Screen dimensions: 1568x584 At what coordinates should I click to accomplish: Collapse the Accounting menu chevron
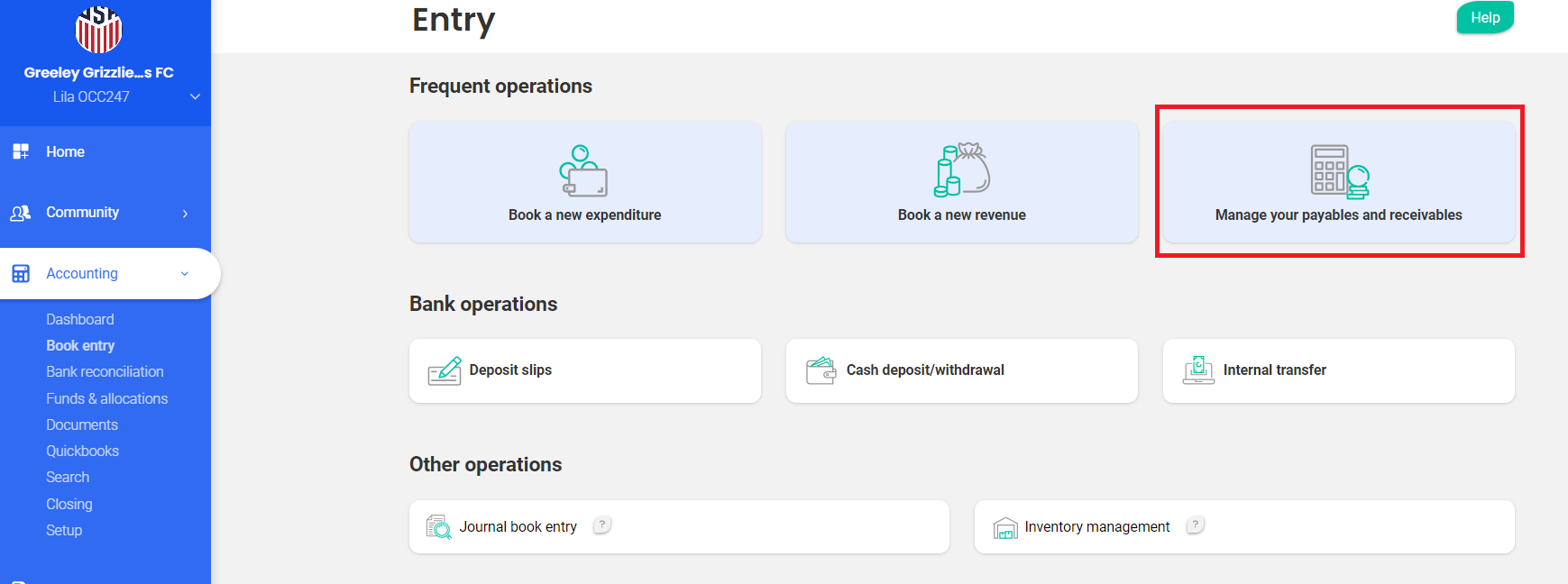click(185, 274)
